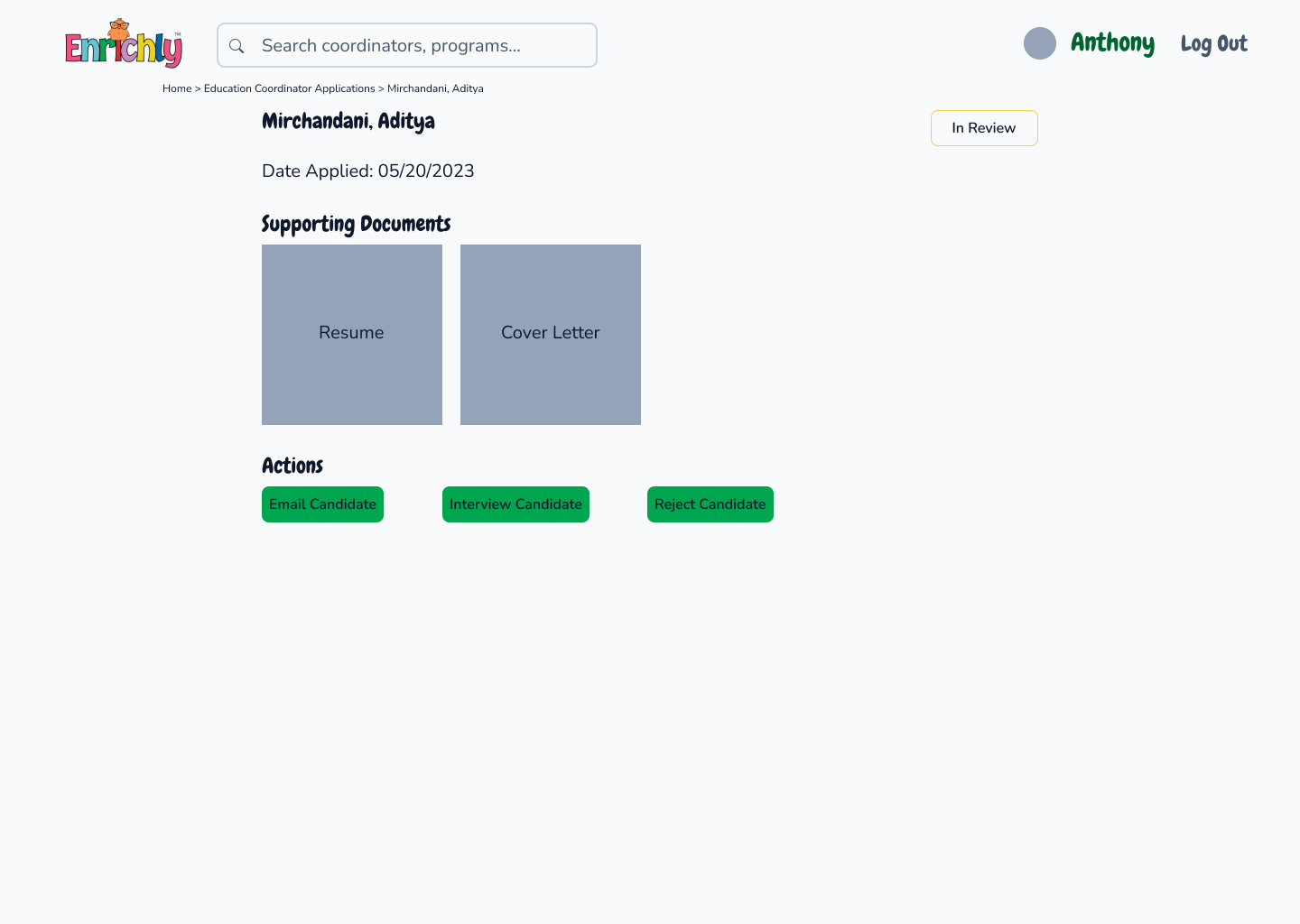Open the In Review status button
1300x924 pixels.
click(984, 128)
